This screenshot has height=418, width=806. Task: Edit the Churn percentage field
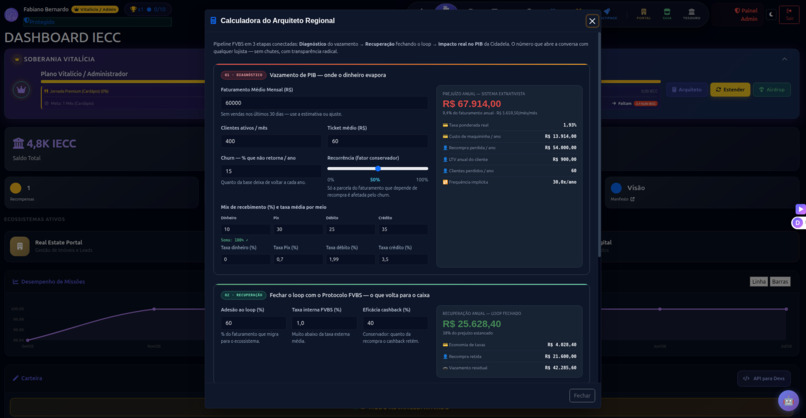pyautogui.click(x=271, y=171)
